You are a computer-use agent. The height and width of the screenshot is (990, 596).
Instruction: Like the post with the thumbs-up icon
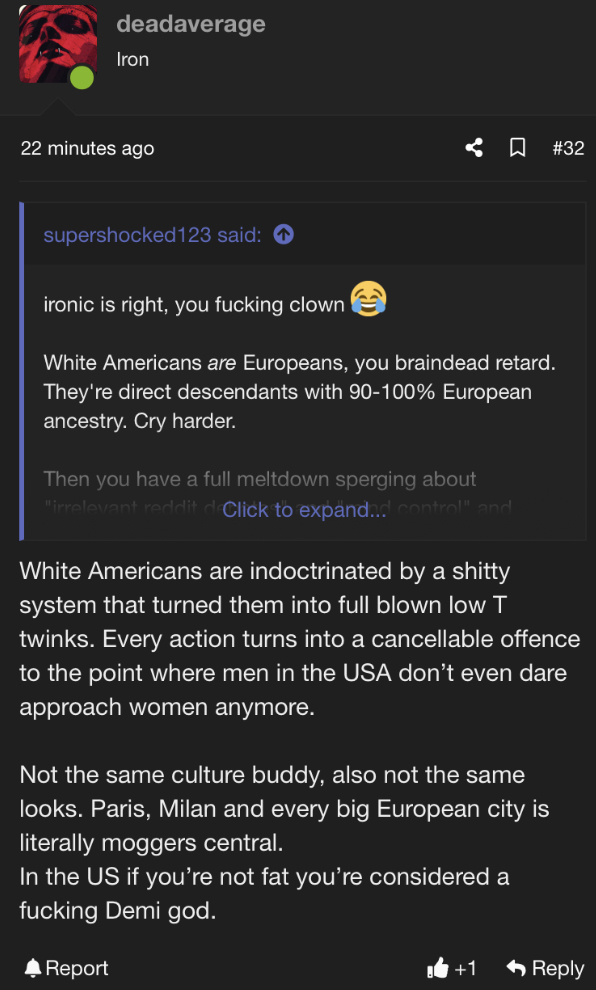coord(438,967)
